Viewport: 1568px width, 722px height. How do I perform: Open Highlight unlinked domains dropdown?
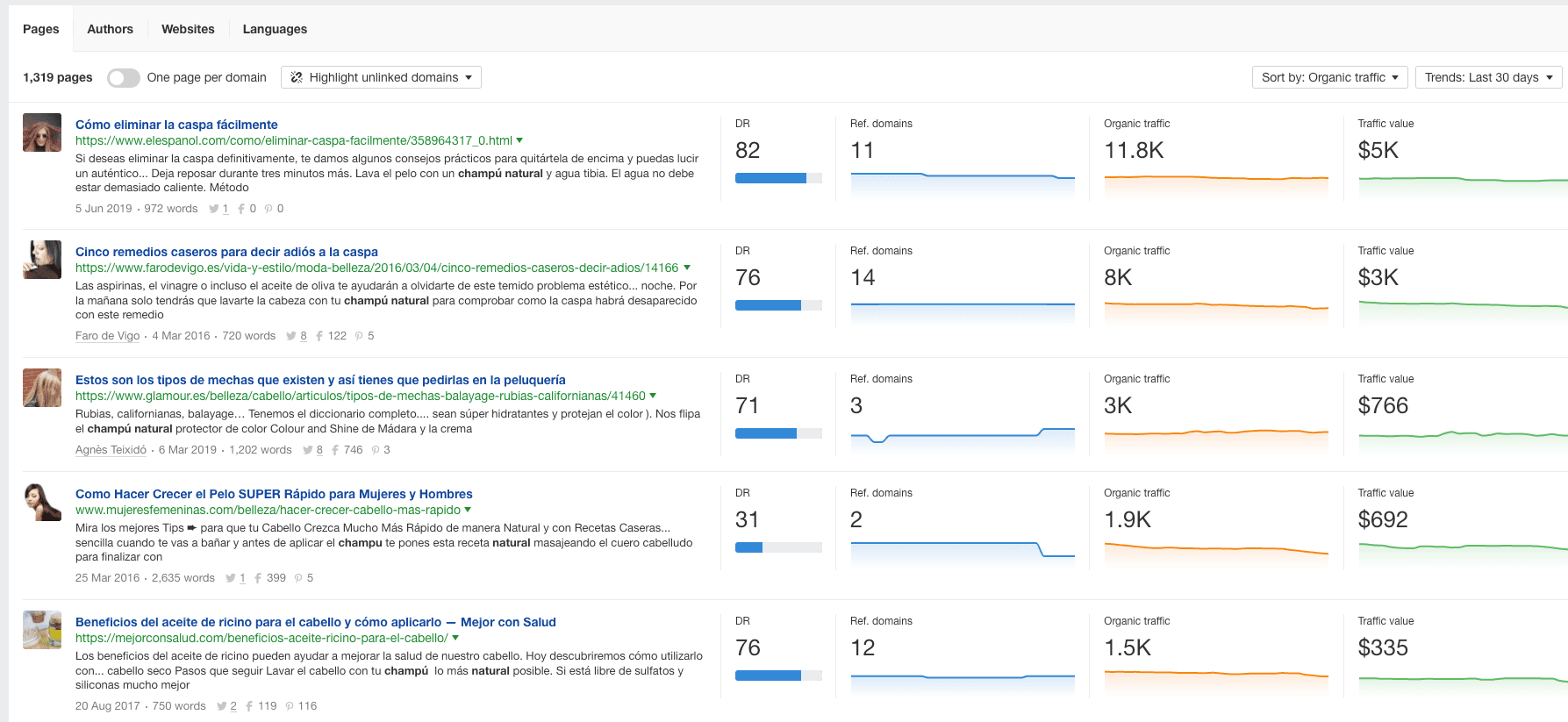click(381, 77)
